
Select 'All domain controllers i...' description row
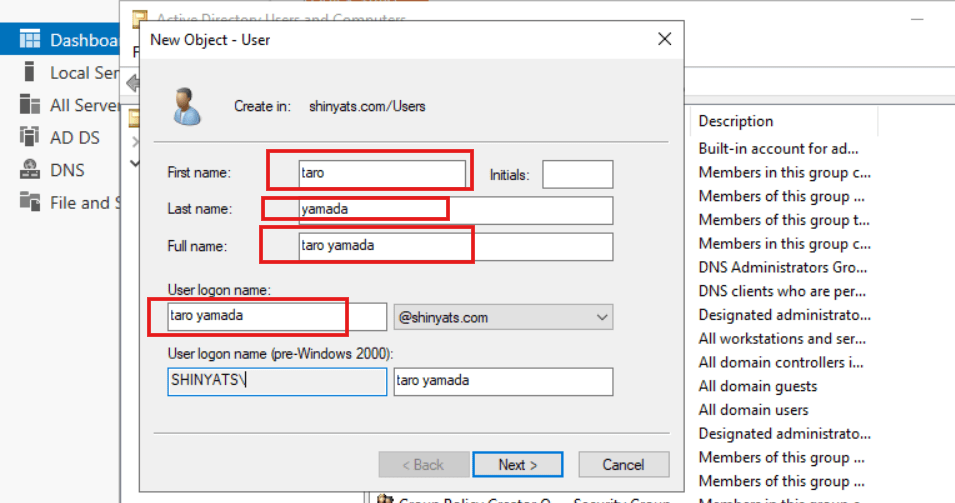click(x=781, y=362)
